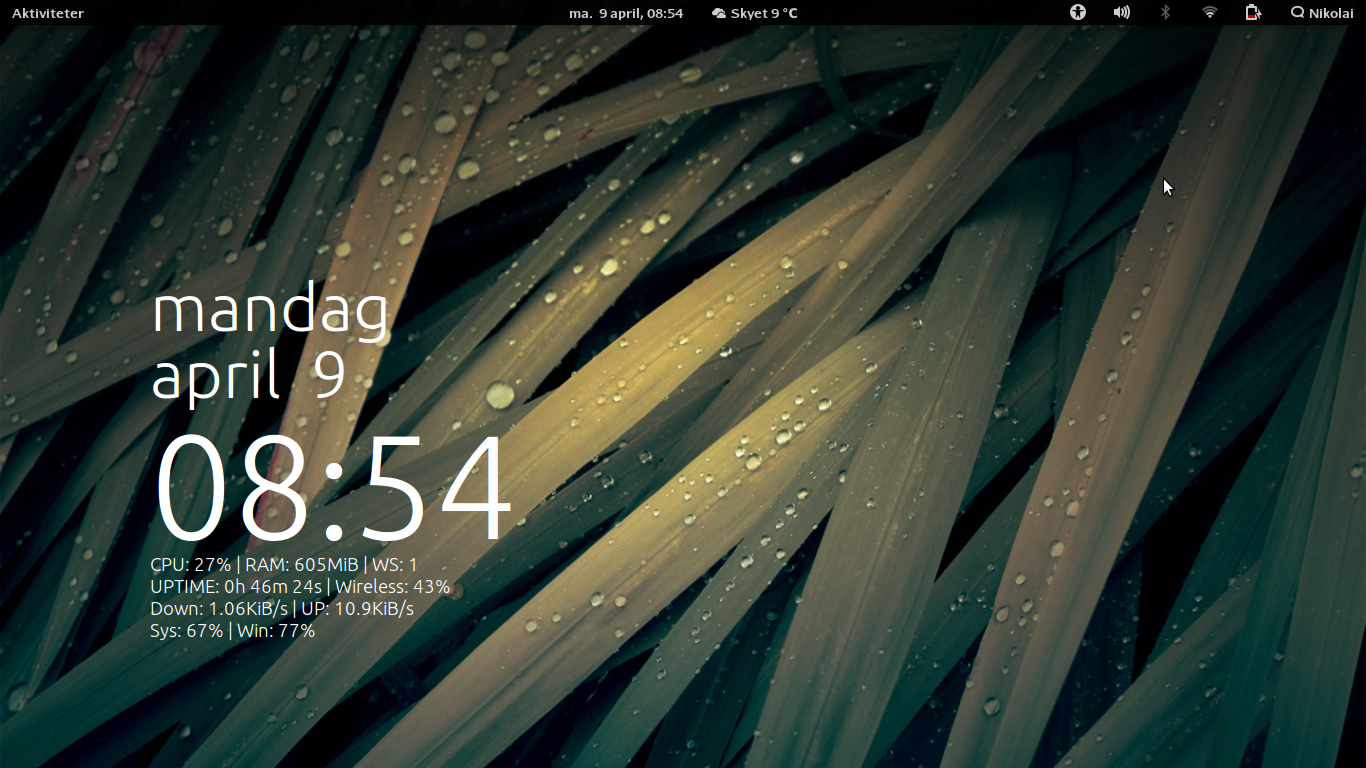Open the Nikolai user menu

click(x=1322, y=13)
